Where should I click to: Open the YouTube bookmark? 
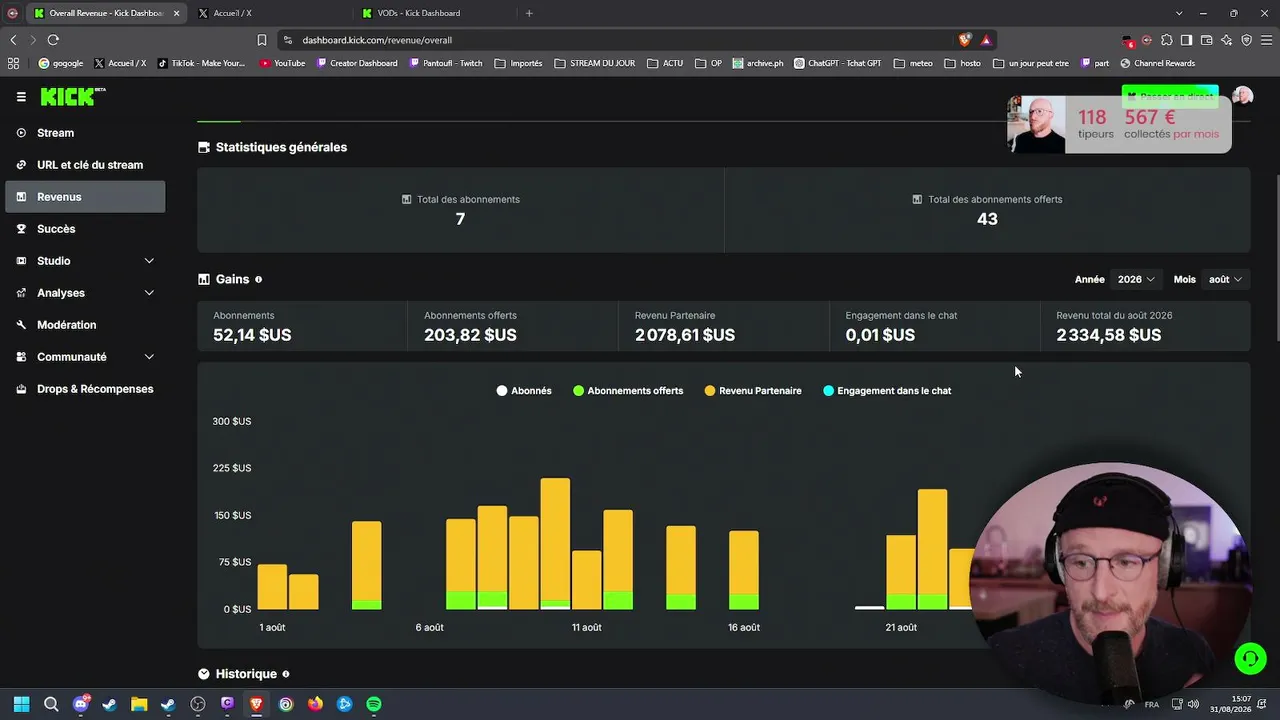[282, 63]
